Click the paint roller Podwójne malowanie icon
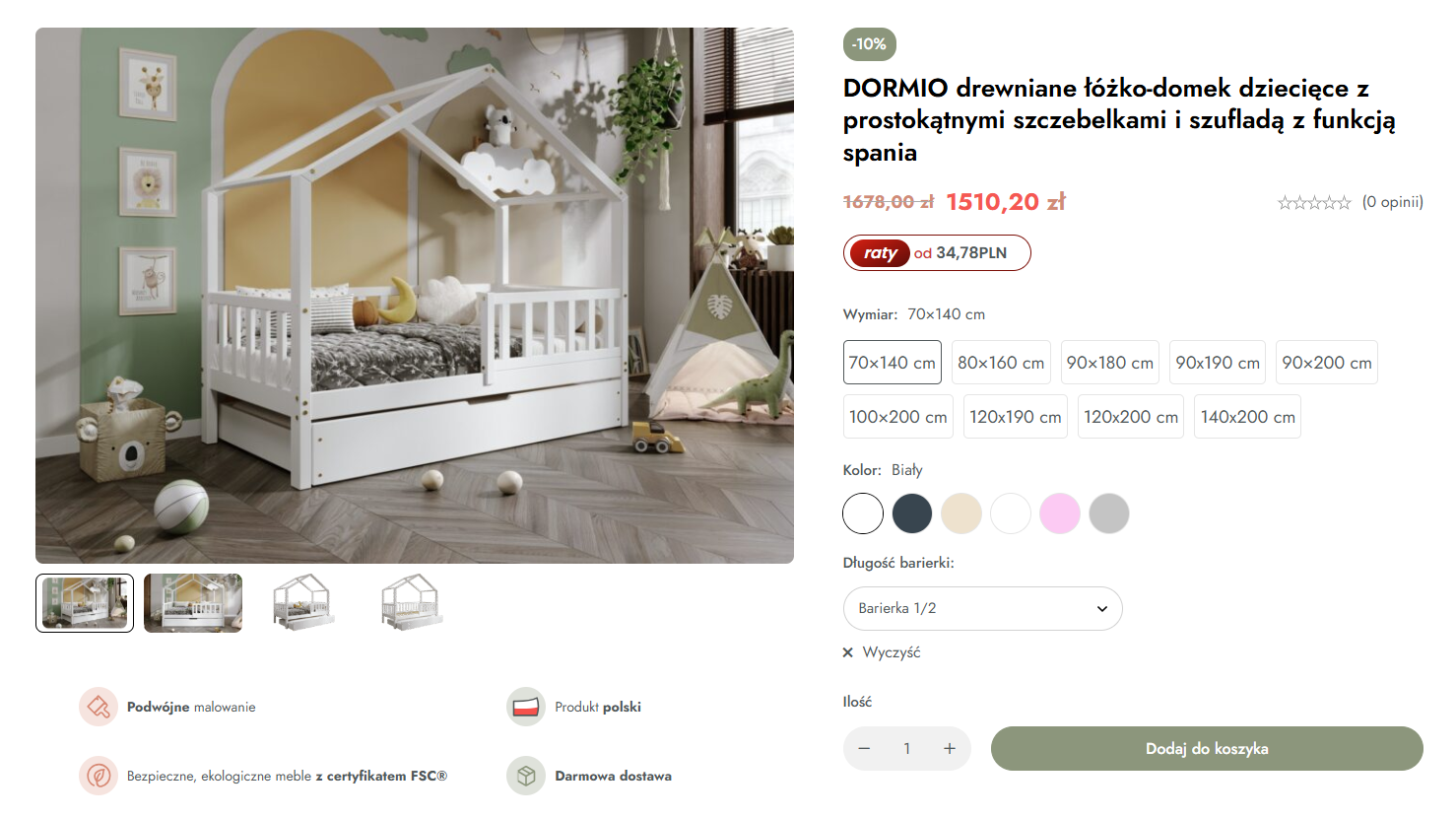This screenshot has width=1456, height=818. 99,707
